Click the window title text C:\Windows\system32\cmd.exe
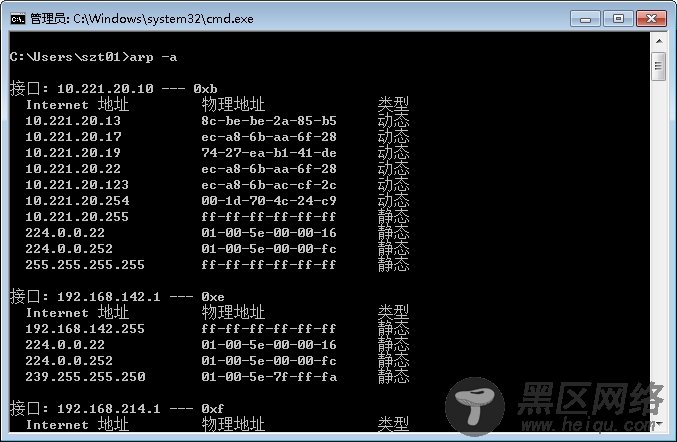Image resolution: width=677 pixels, height=442 pixels. (x=163, y=19)
